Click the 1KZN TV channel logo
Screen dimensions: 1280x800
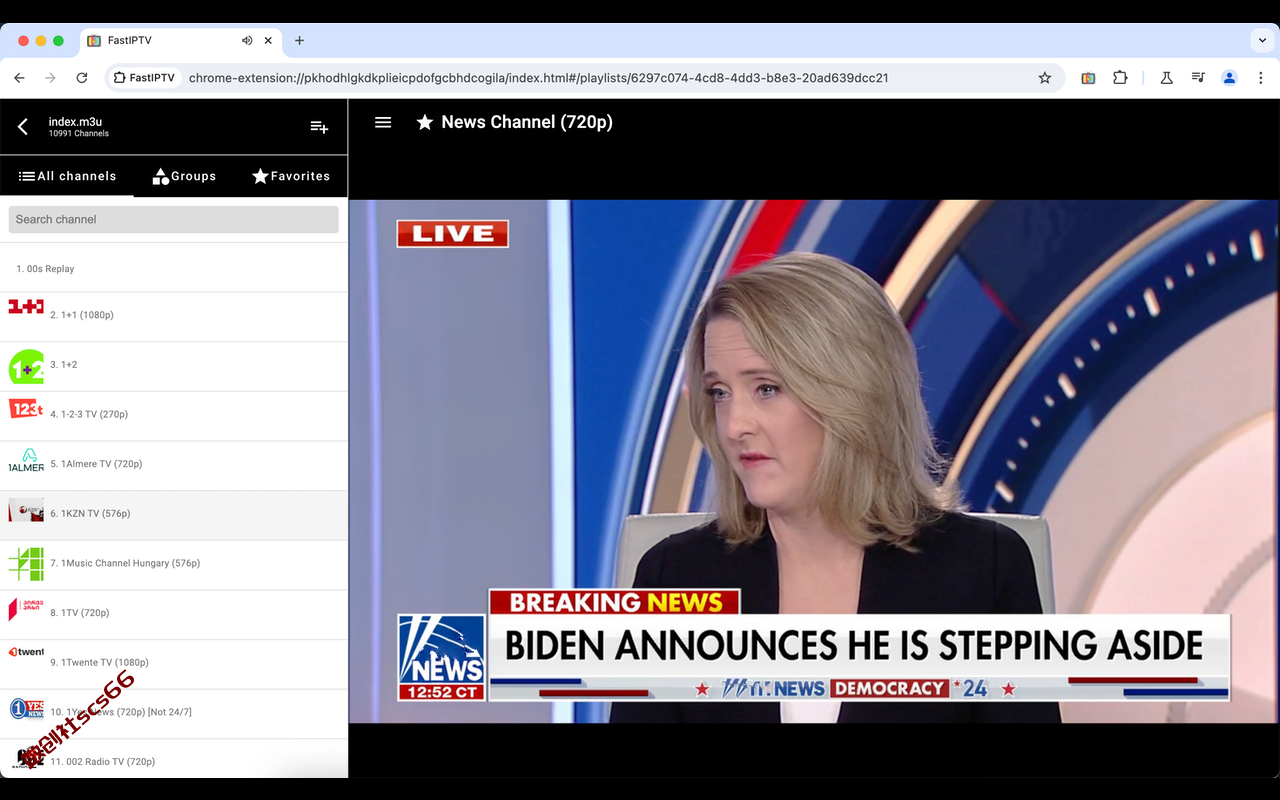tap(26, 510)
